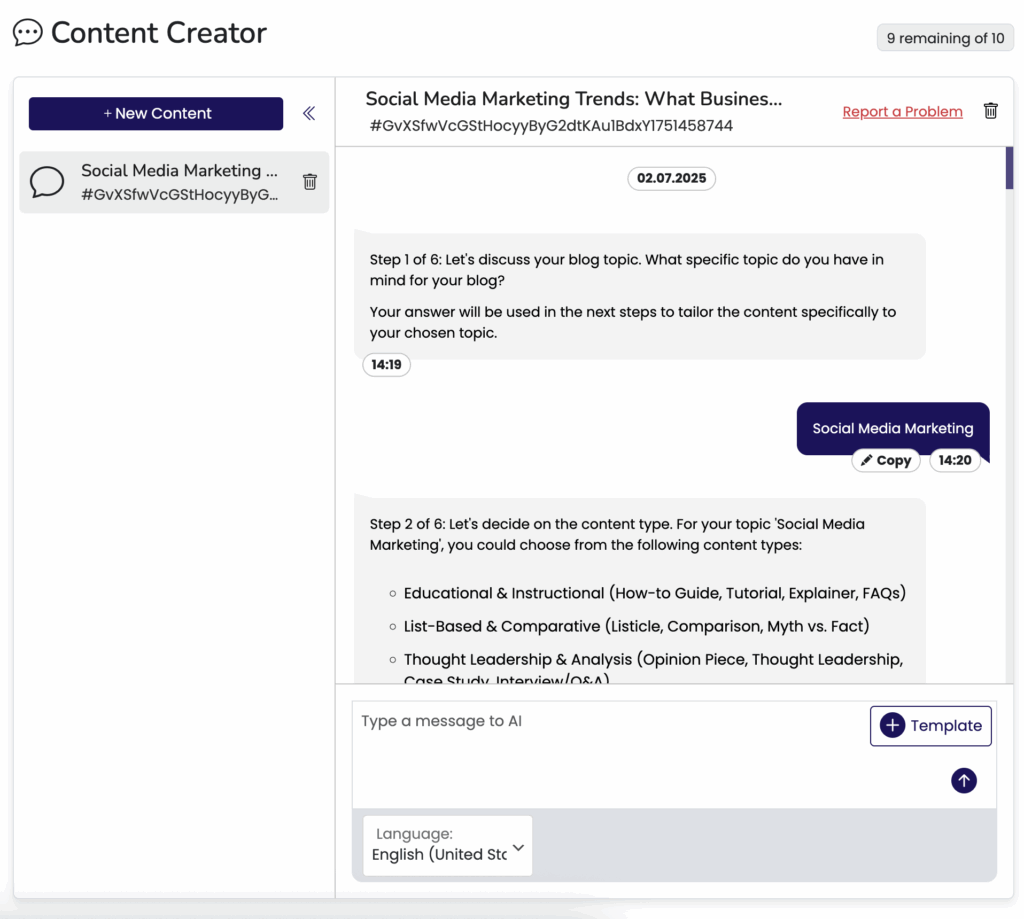The image size is (1024, 919).
Task: Click the Content Creator chat bubble logo
Action: point(27,33)
